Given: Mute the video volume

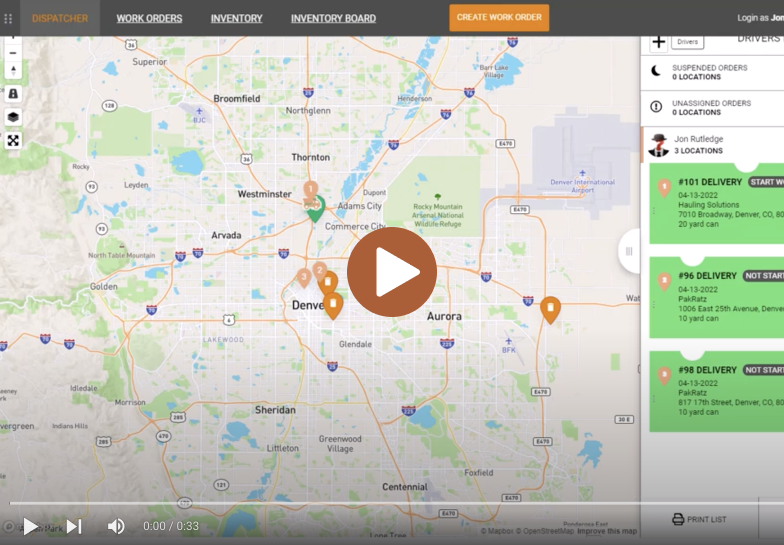Looking at the screenshot, I should pos(116,526).
